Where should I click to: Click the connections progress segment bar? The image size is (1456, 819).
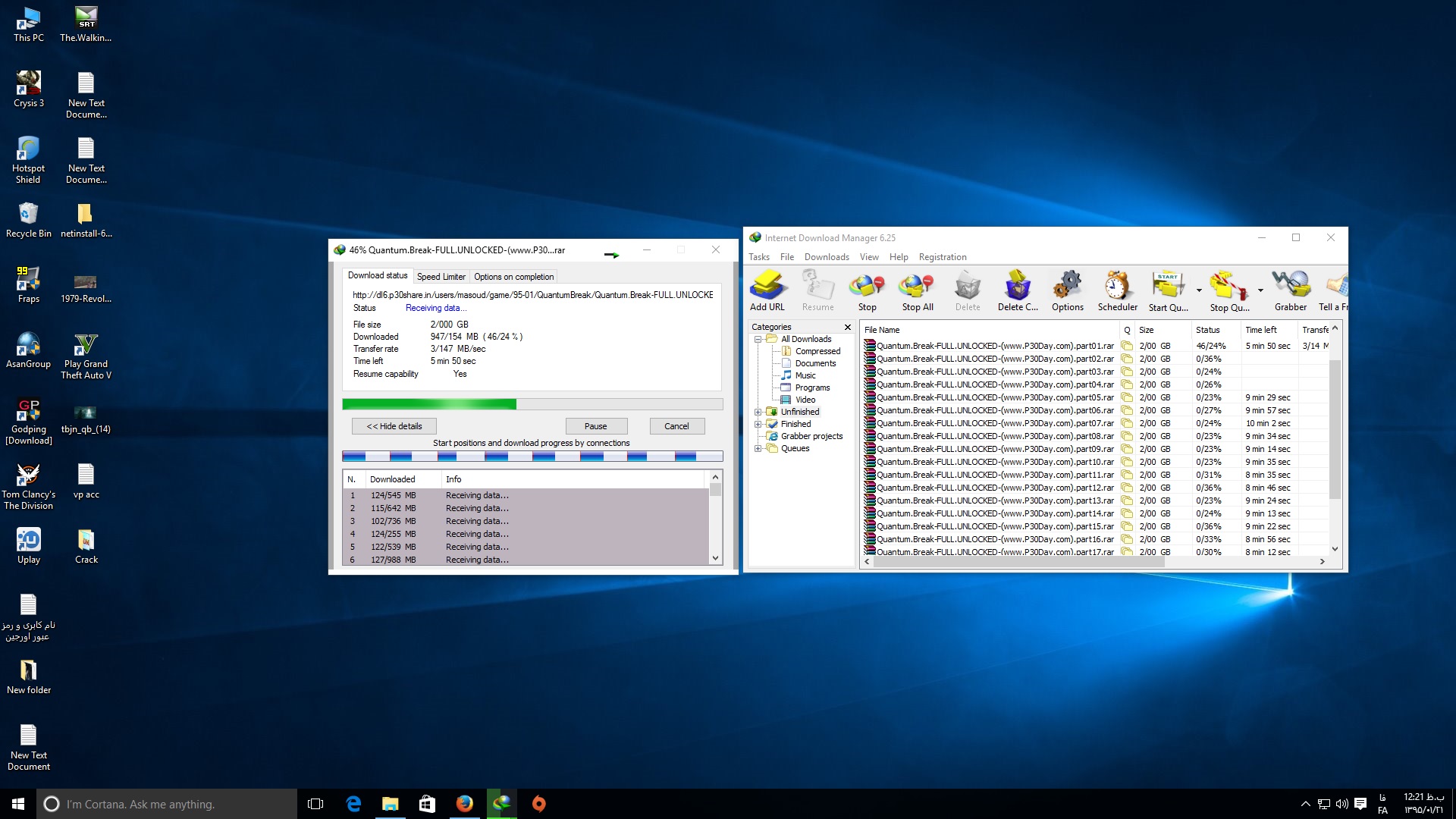532,456
